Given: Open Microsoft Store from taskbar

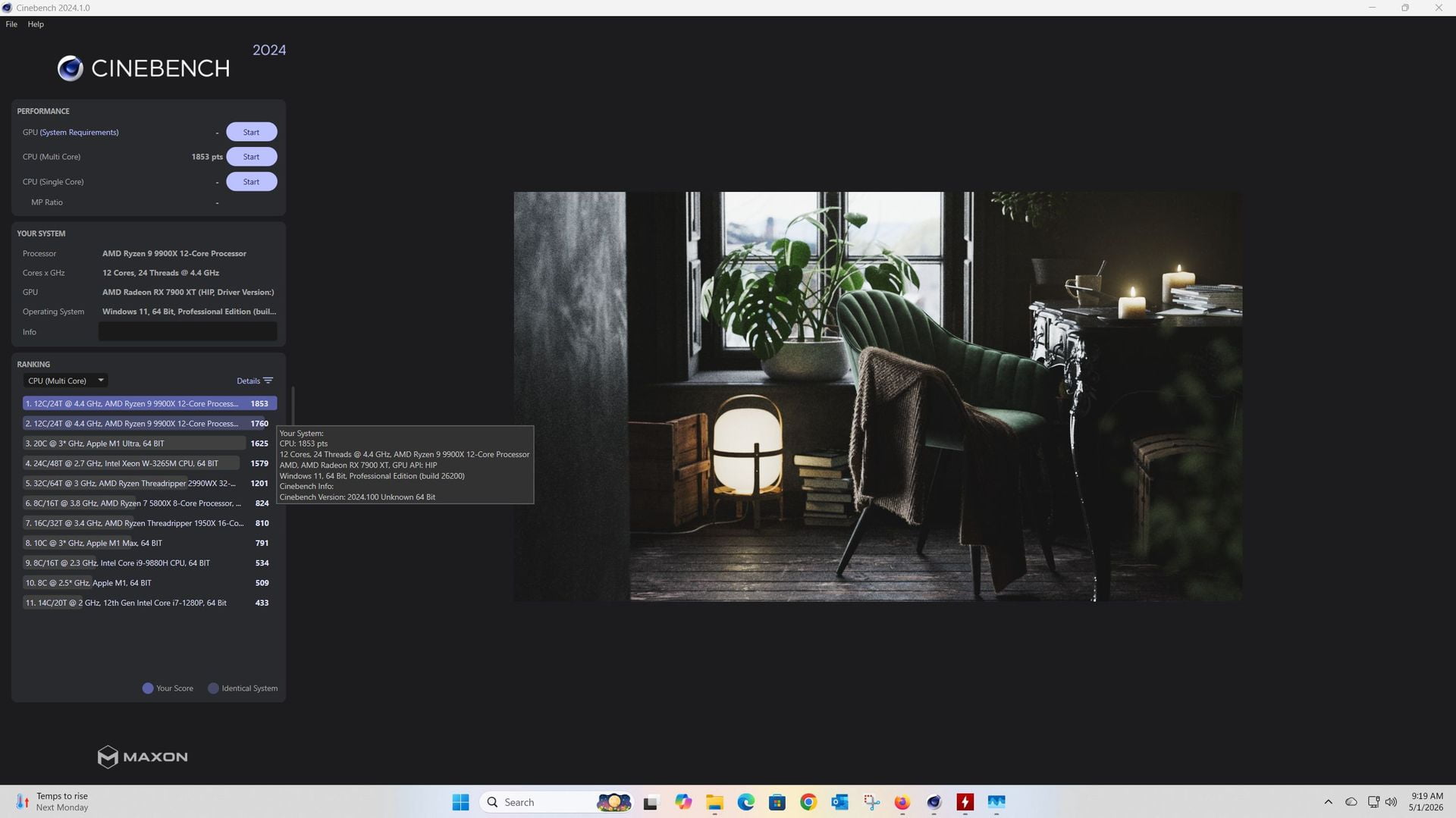Looking at the screenshot, I should (x=777, y=802).
